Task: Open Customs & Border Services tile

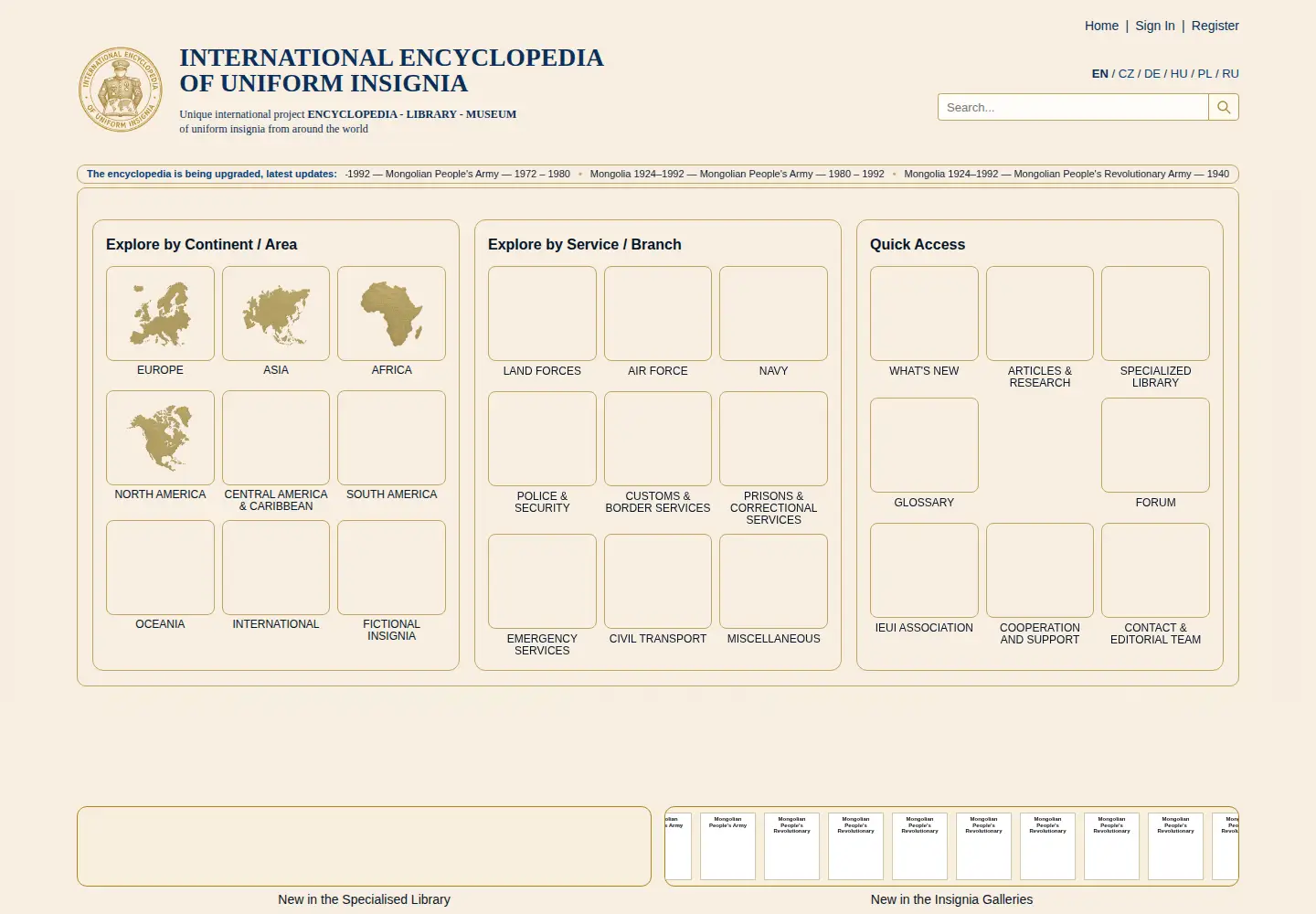Action: [x=658, y=439]
